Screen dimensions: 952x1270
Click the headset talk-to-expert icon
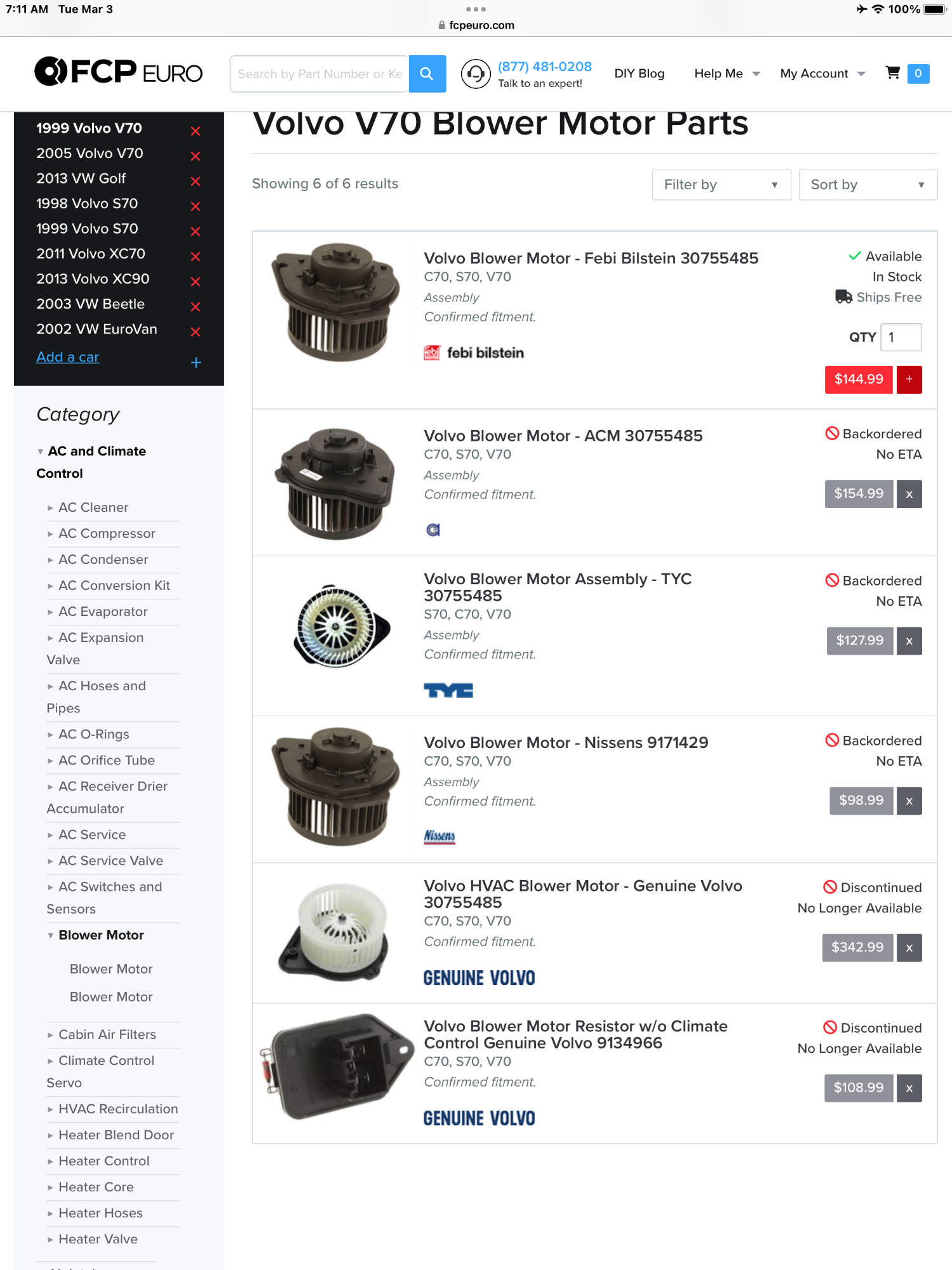[475, 74]
